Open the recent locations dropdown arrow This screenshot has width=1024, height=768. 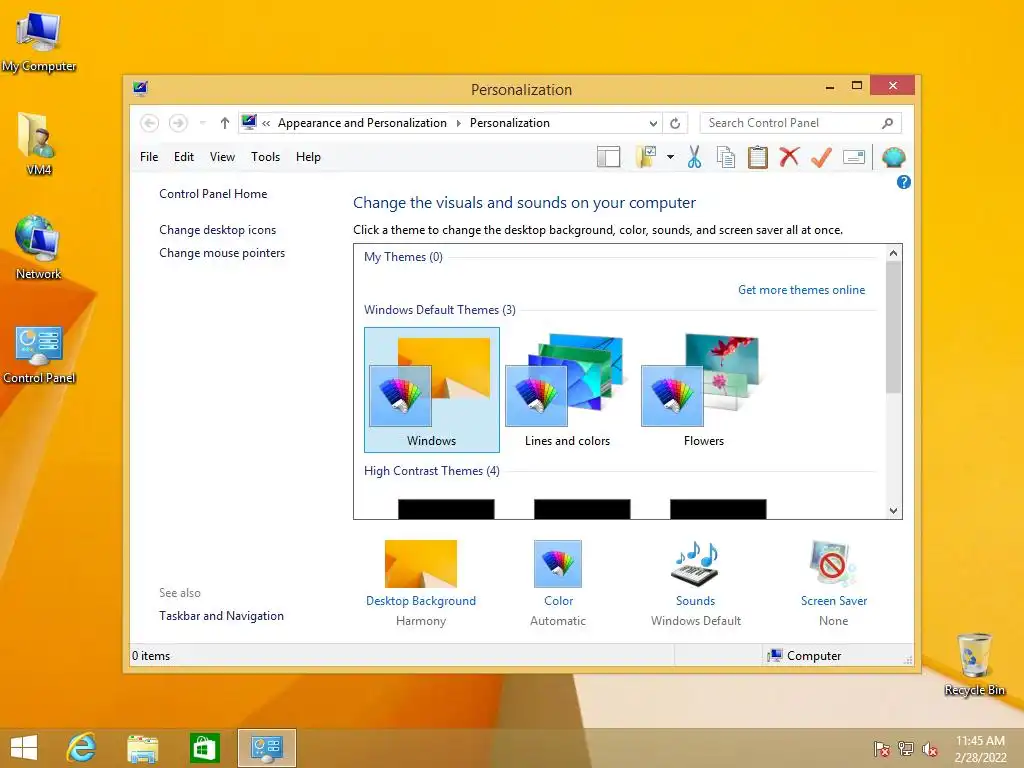pos(202,123)
